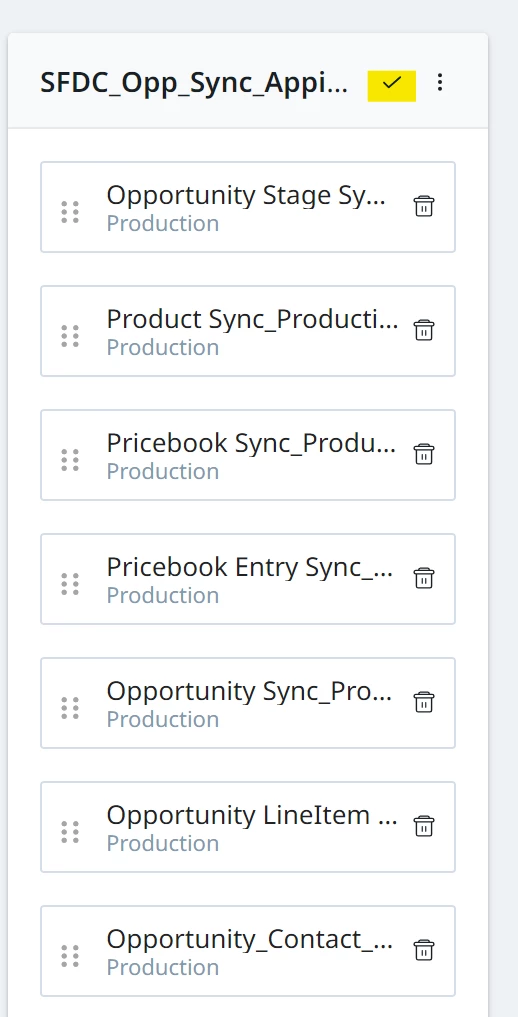The height and width of the screenshot is (1017, 518).
Task: Click the drag handle of Opportunity_Contact
Action: pyautogui.click(x=70, y=955)
